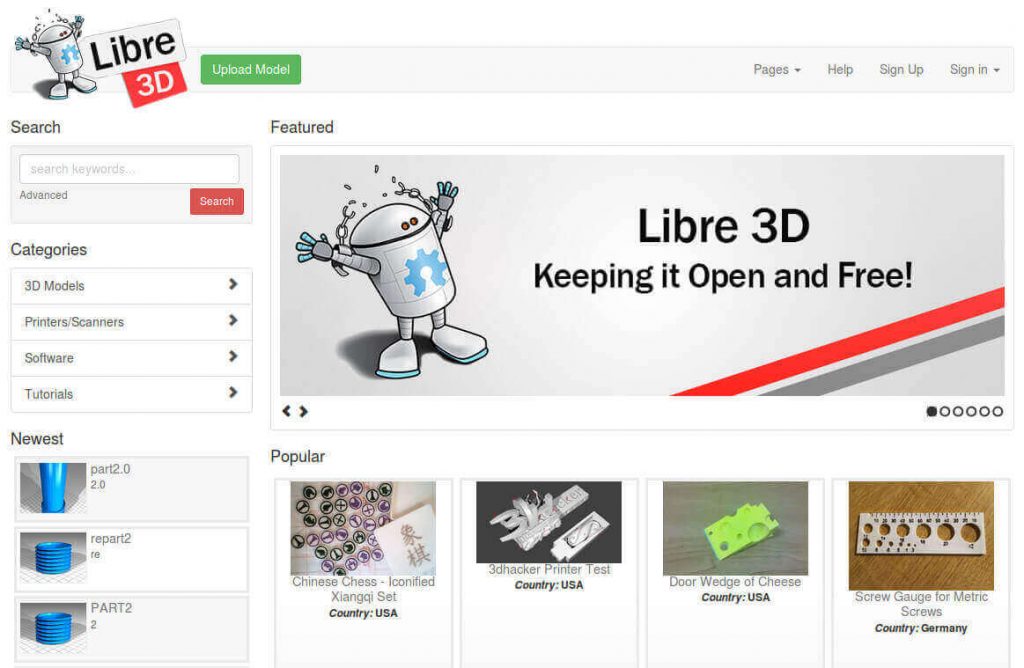Click the Libre 3D featured banner image
Screen dimensions: 1024x668
tap(642, 275)
